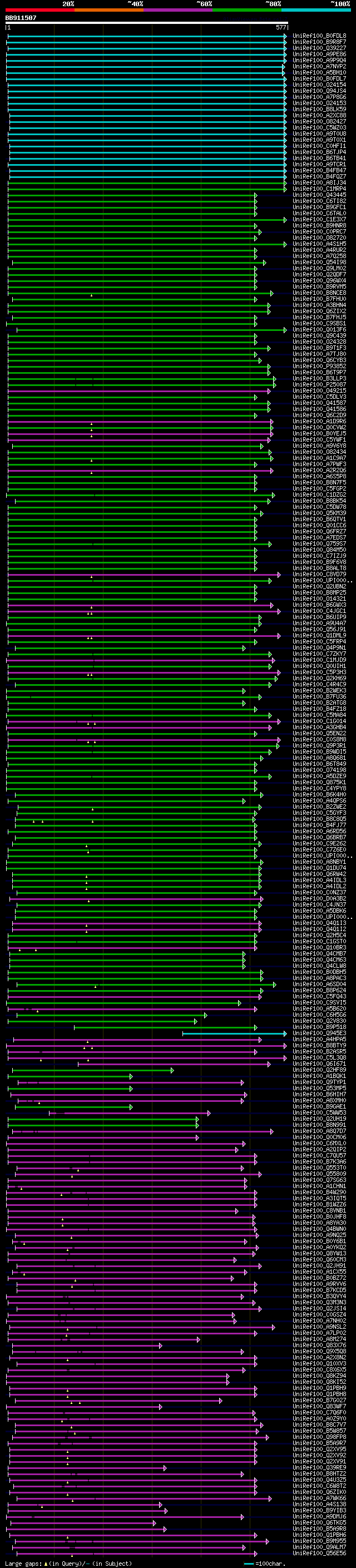Screen dimensions: 356x1568
Task: Open the UniRef100_A4S1H5 label
Action: click(319, 244)
